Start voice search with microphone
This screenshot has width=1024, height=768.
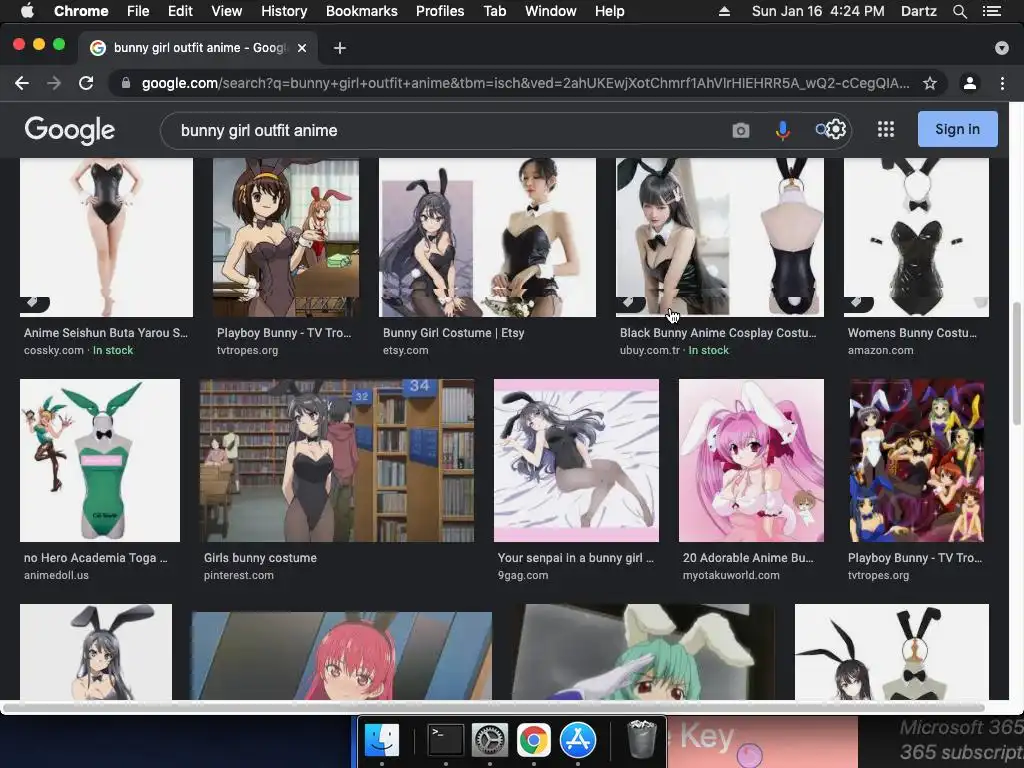pos(782,130)
